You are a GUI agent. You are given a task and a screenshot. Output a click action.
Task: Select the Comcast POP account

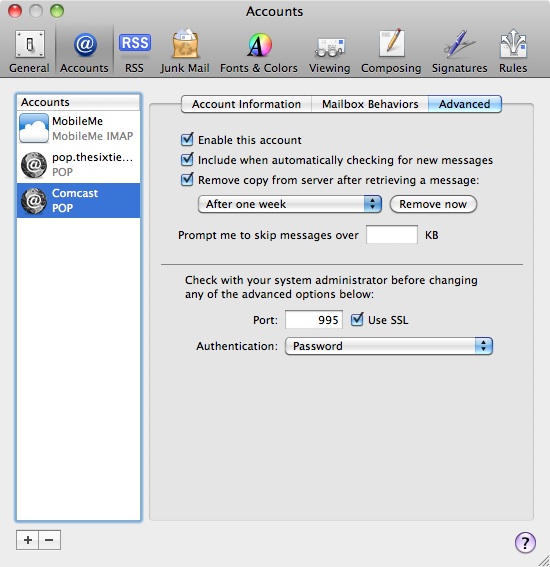(x=78, y=201)
